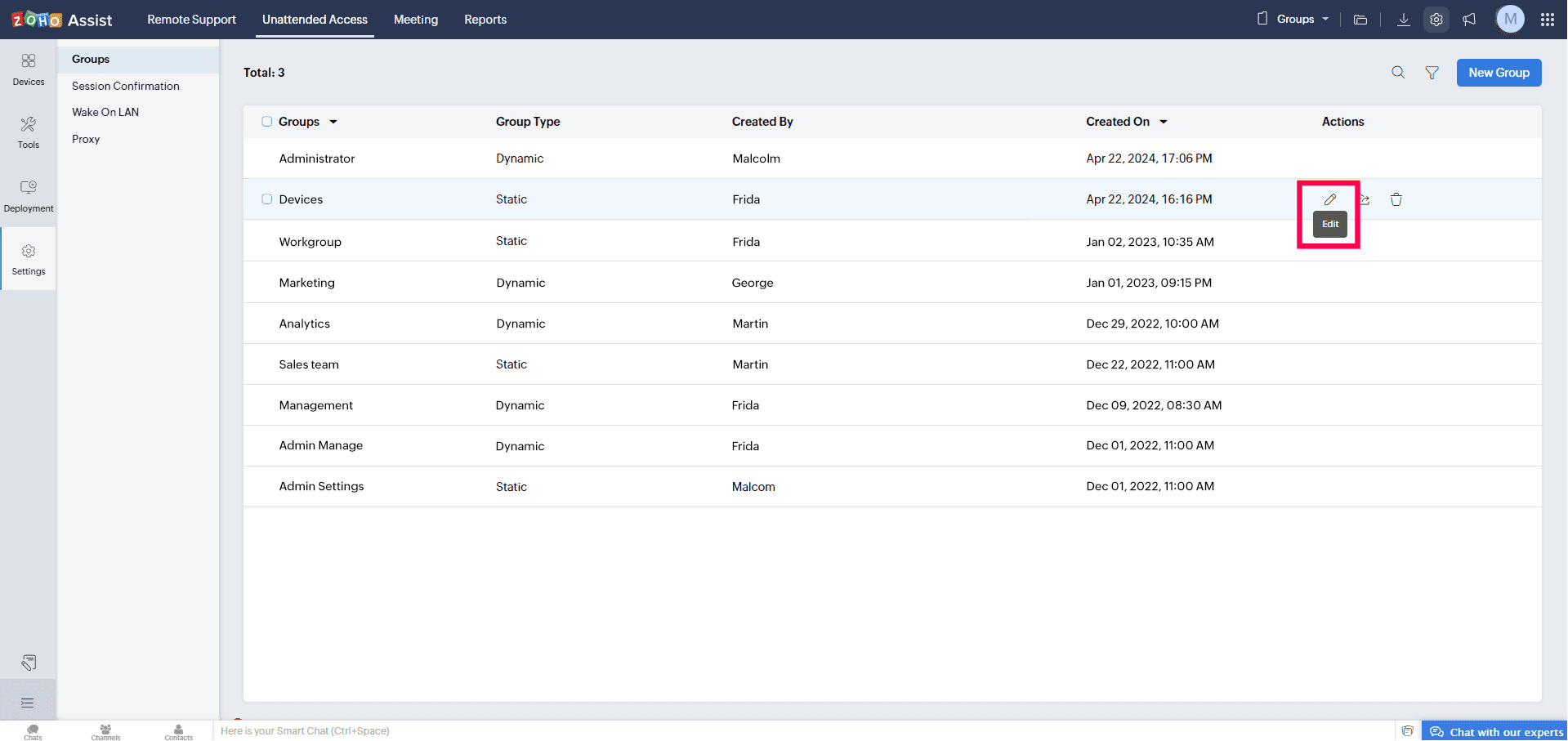Open the apps grid launcher icon
This screenshot has height=741, width=1568.
pos(1547,20)
